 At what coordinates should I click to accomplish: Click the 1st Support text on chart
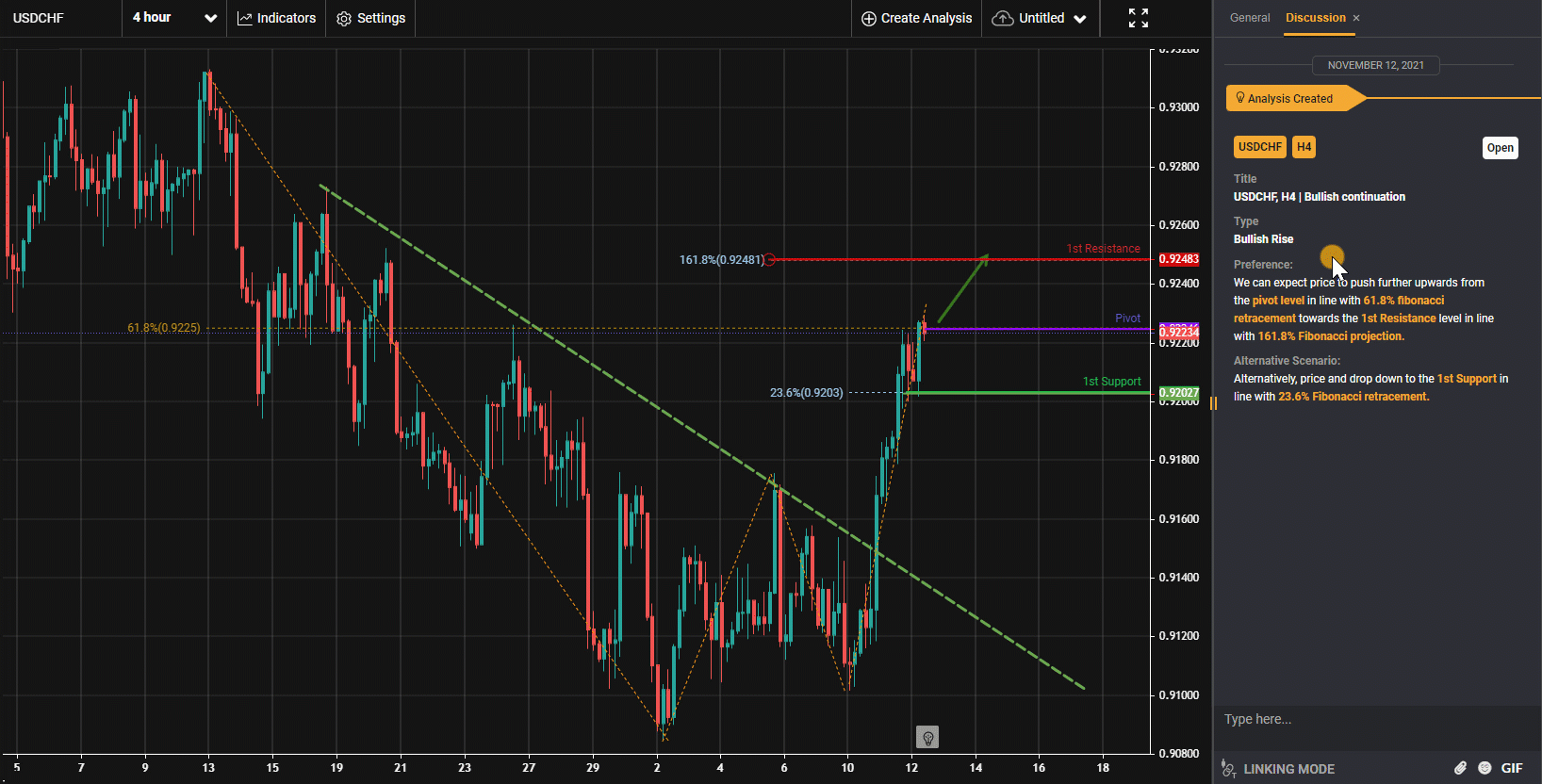1111,382
